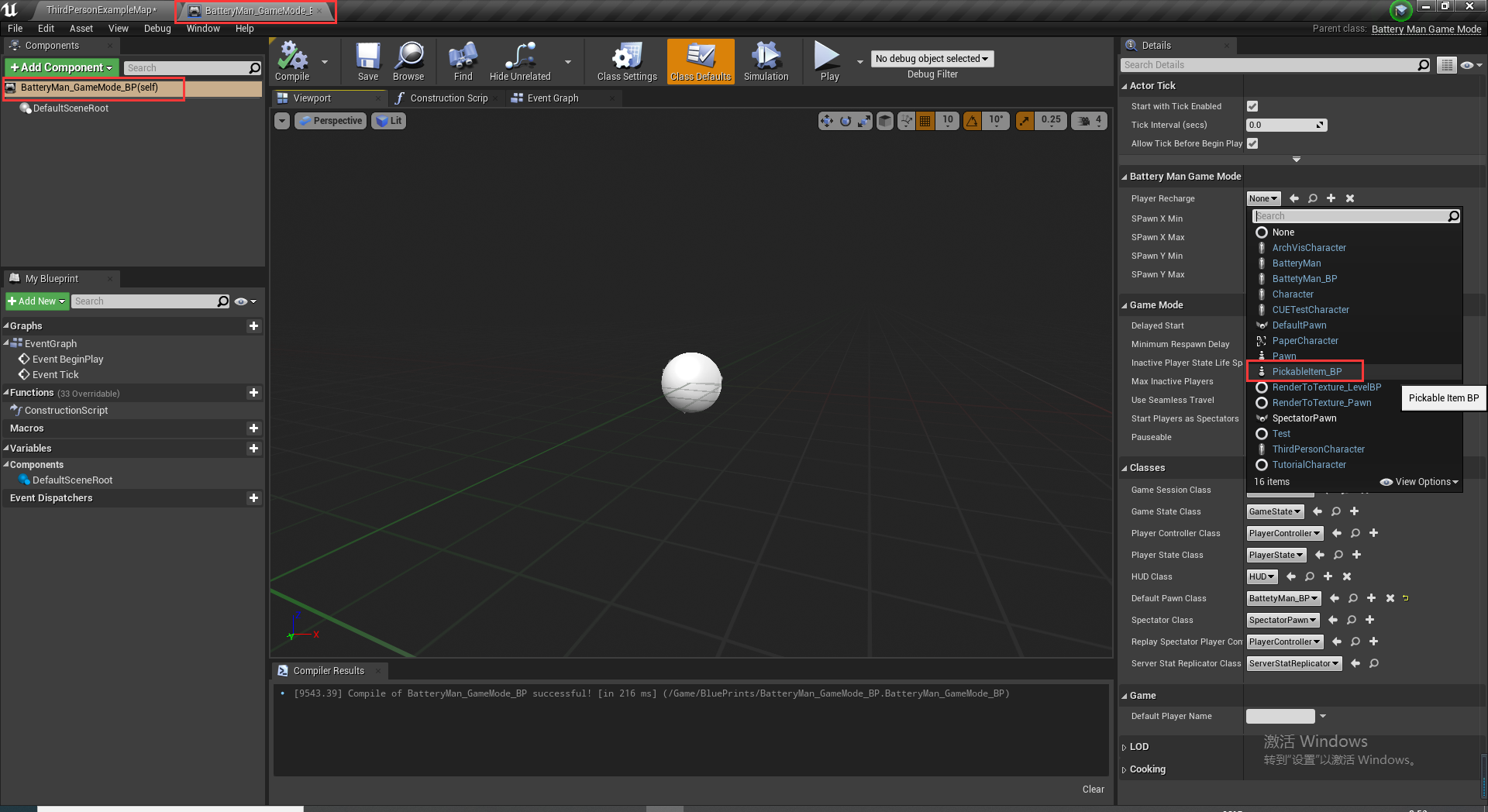Viewport: 1488px width, 812px height.
Task: Add new class for Spectator Class plus icon
Action: (x=1370, y=620)
